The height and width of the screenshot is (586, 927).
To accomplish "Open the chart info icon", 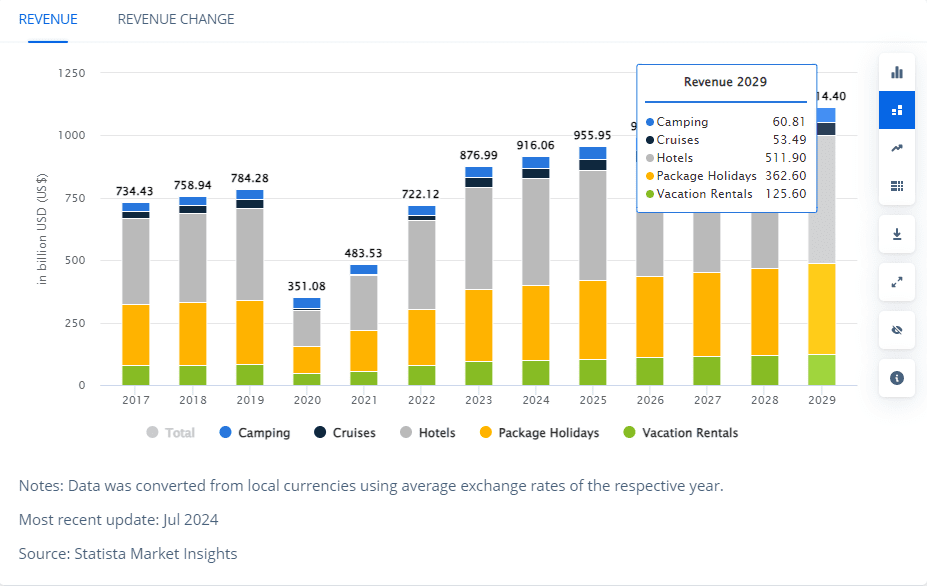I will pos(897,378).
